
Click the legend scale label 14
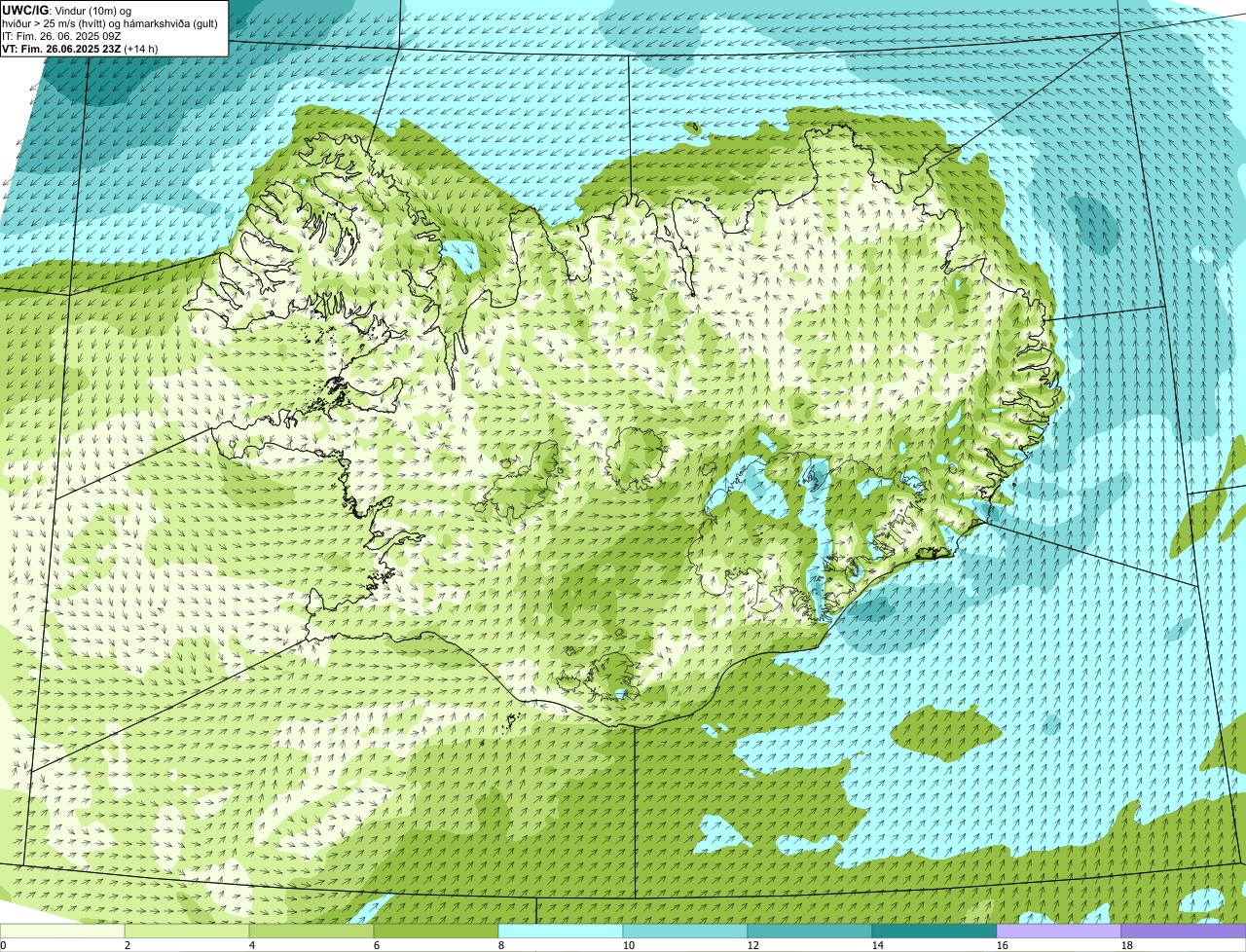click(878, 945)
